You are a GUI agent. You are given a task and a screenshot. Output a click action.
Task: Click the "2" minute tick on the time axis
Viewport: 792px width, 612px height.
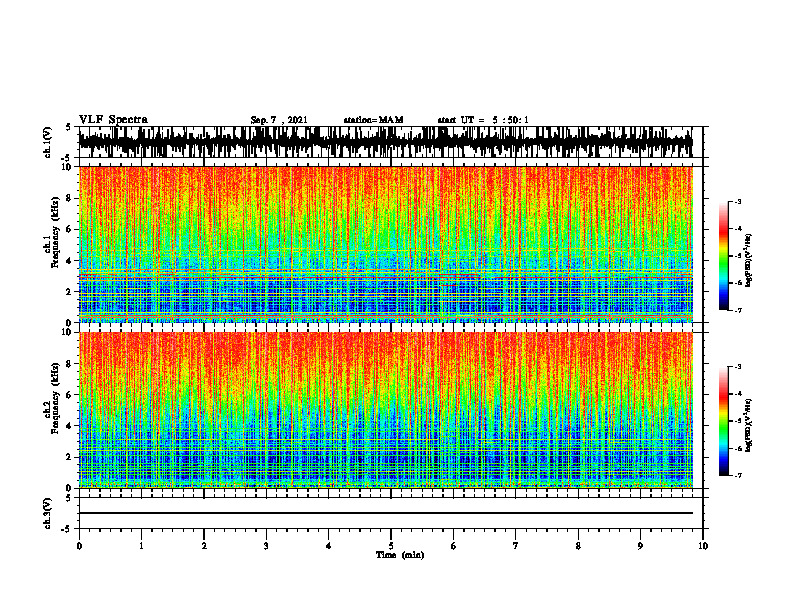pos(204,546)
